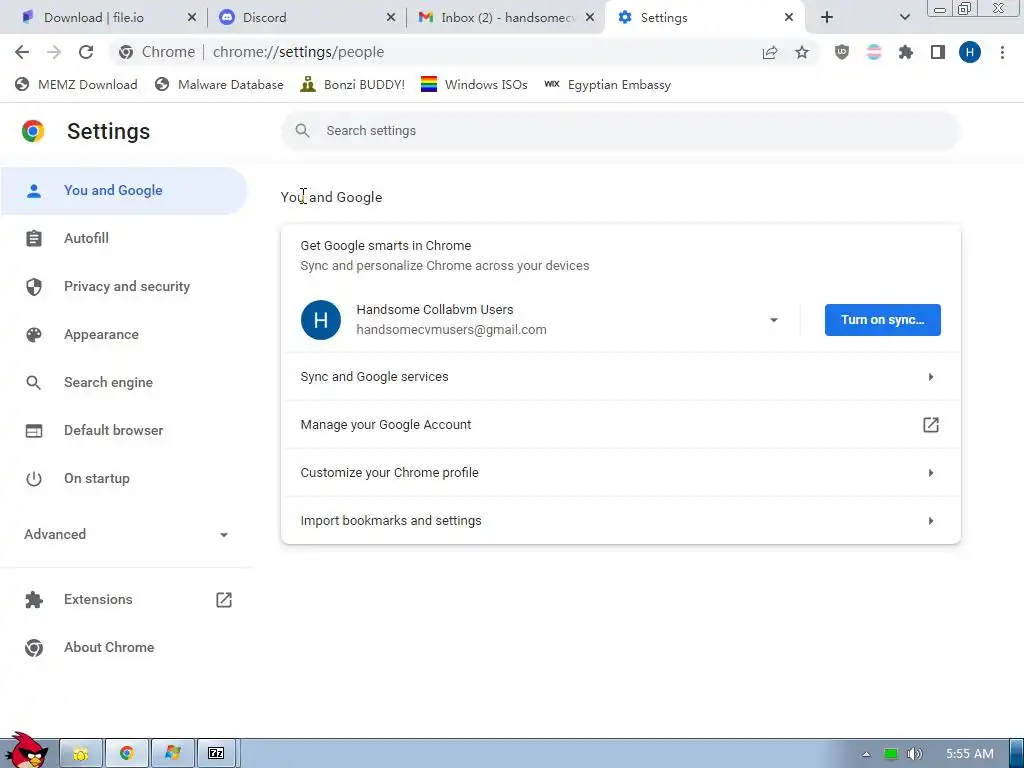
Task: Open the Windows flag taskbar icon
Action: pos(172,753)
